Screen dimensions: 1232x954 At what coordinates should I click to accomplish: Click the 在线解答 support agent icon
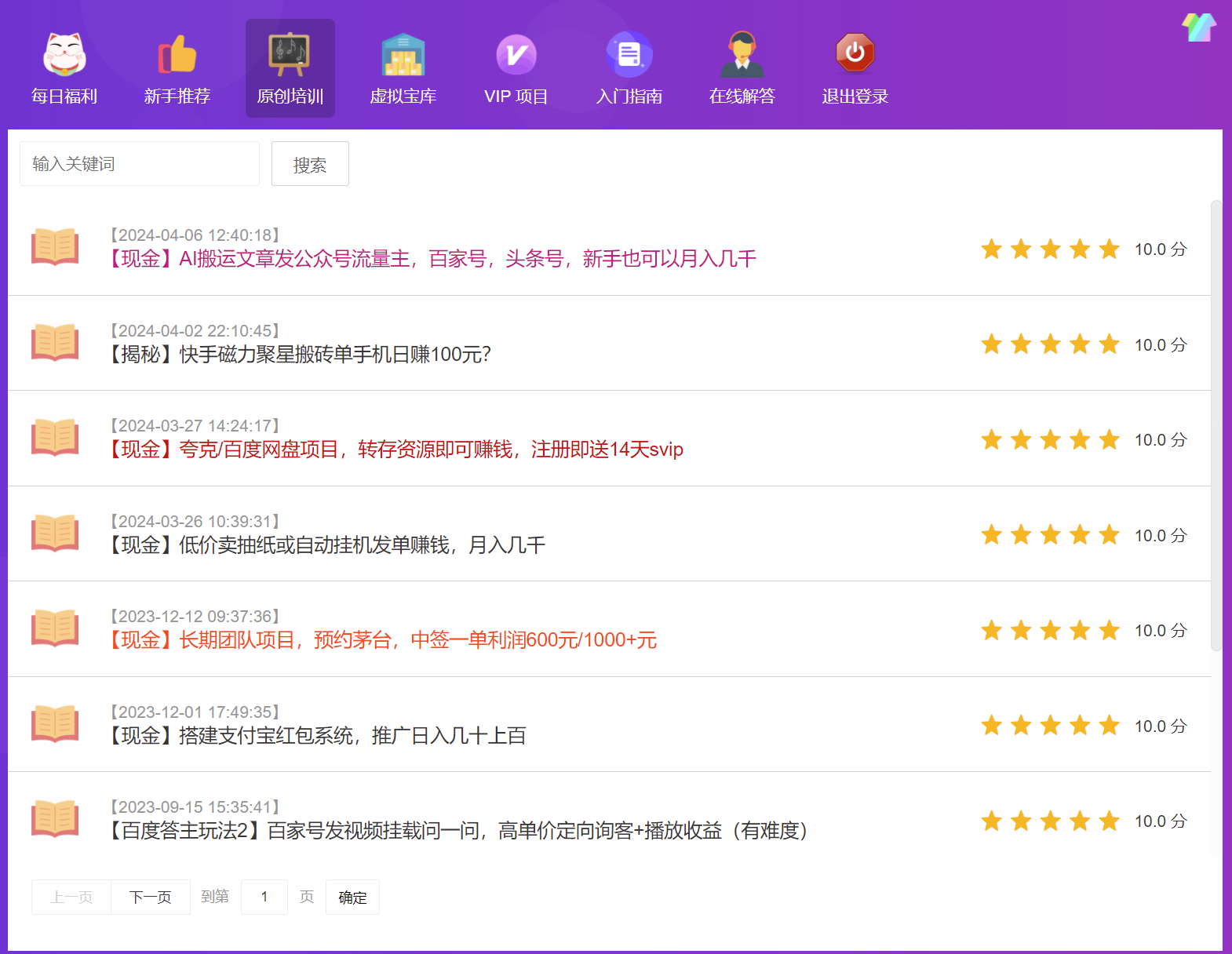742,54
